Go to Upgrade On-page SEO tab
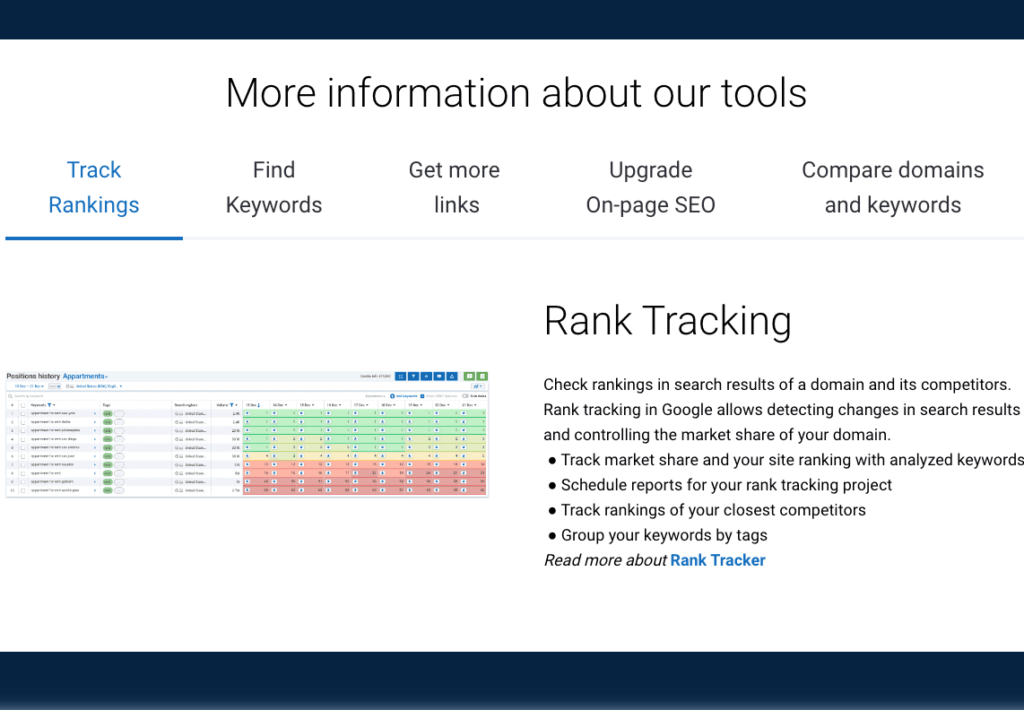The image size is (1024, 710). click(x=650, y=187)
